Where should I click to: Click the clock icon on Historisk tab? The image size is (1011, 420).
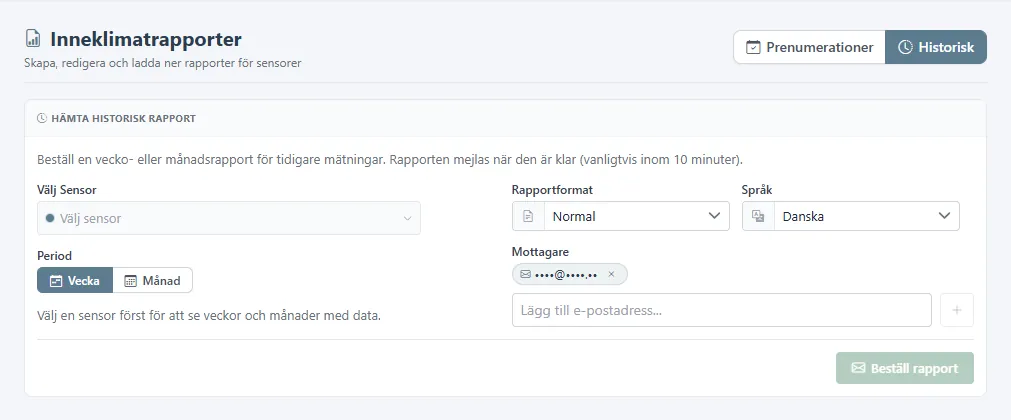click(x=905, y=47)
